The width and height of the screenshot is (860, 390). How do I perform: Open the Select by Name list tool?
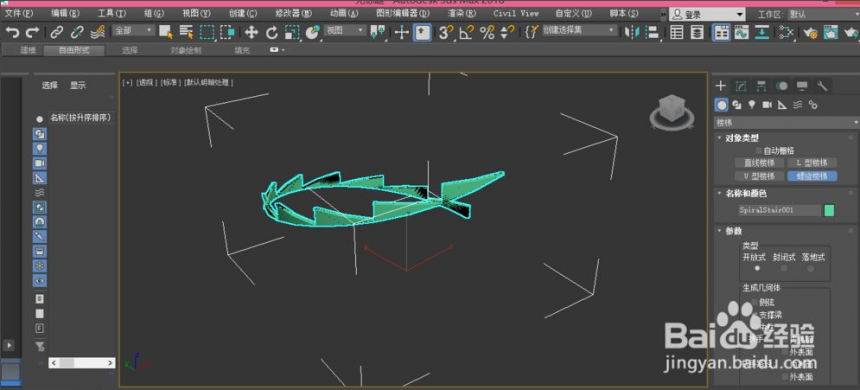186,32
